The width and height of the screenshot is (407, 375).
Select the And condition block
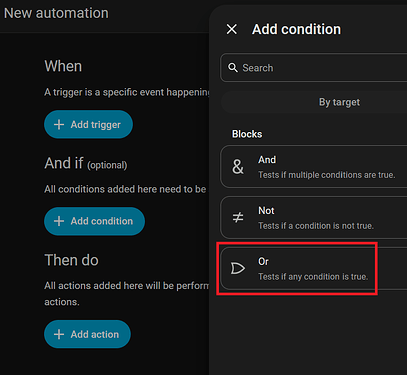(x=313, y=167)
